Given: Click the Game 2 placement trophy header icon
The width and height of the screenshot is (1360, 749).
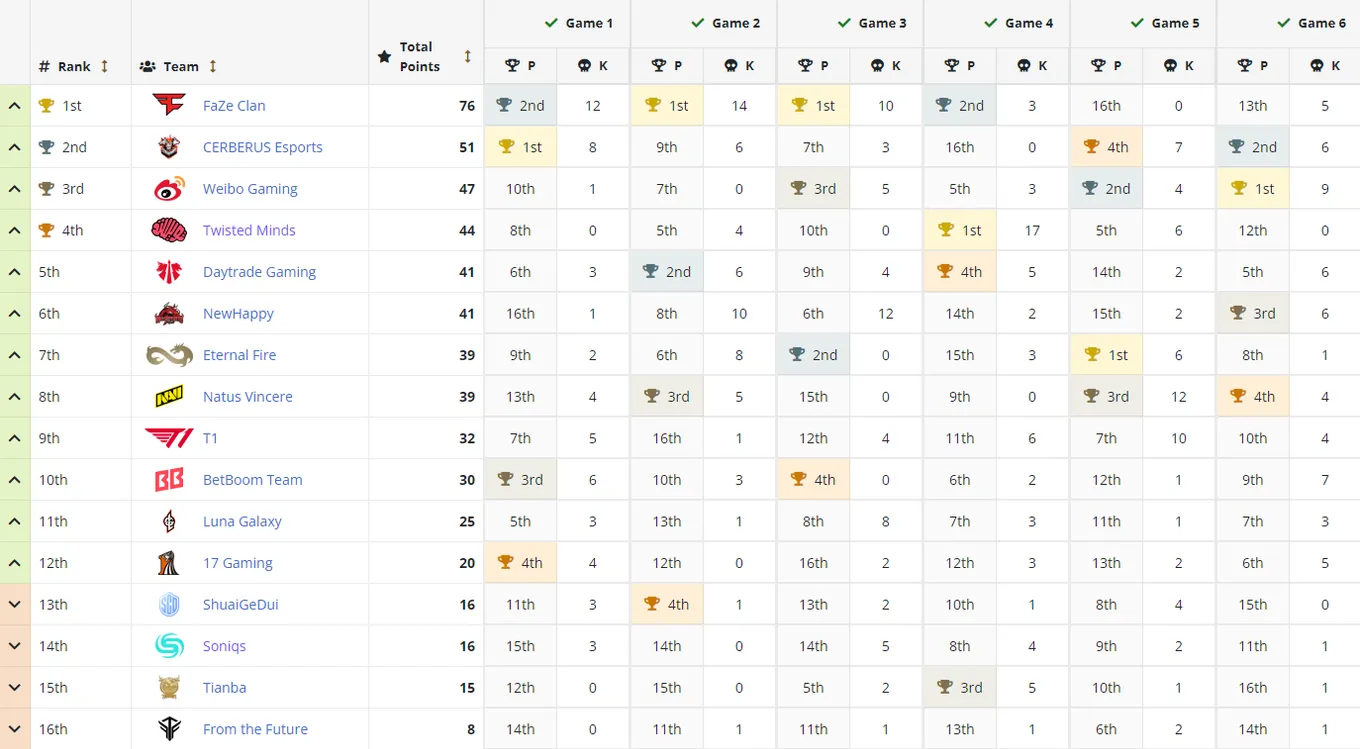Looking at the screenshot, I should pyautogui.click(x=659, y=65).
